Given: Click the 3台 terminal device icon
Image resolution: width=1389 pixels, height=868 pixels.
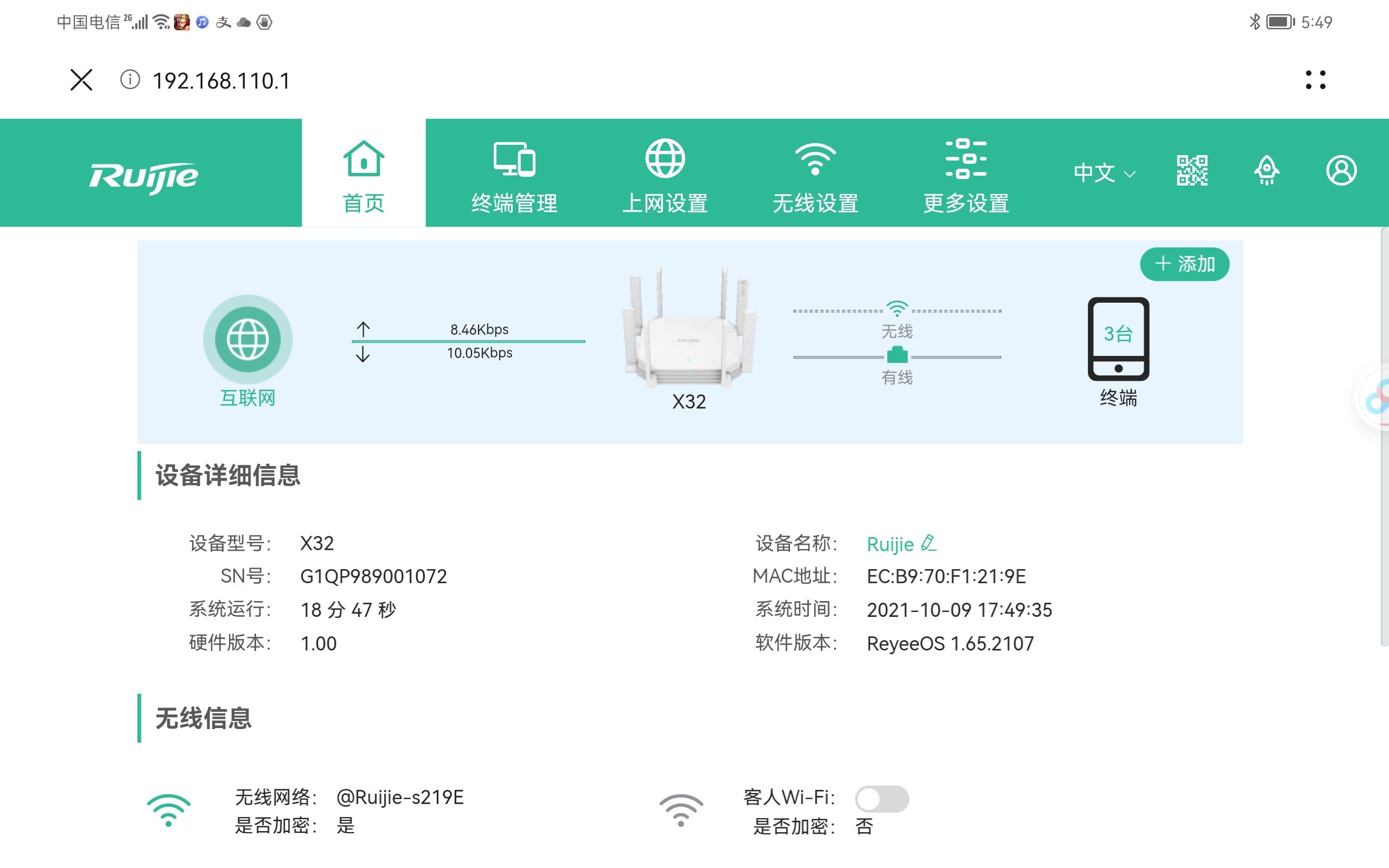Looking at the screenshot, I should pyautogui.click(x=1118, y=339).
